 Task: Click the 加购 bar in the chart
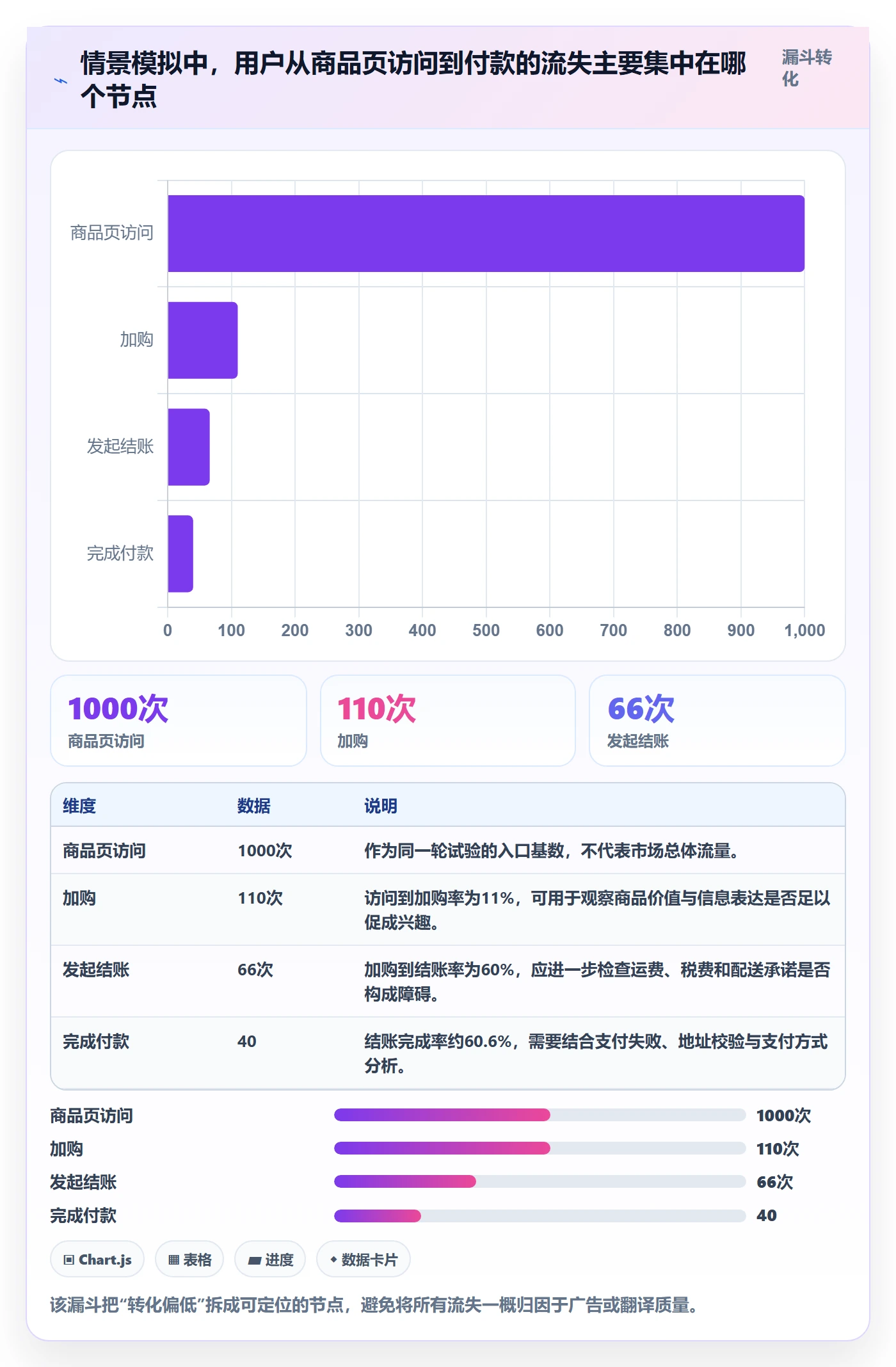point(202,340)
